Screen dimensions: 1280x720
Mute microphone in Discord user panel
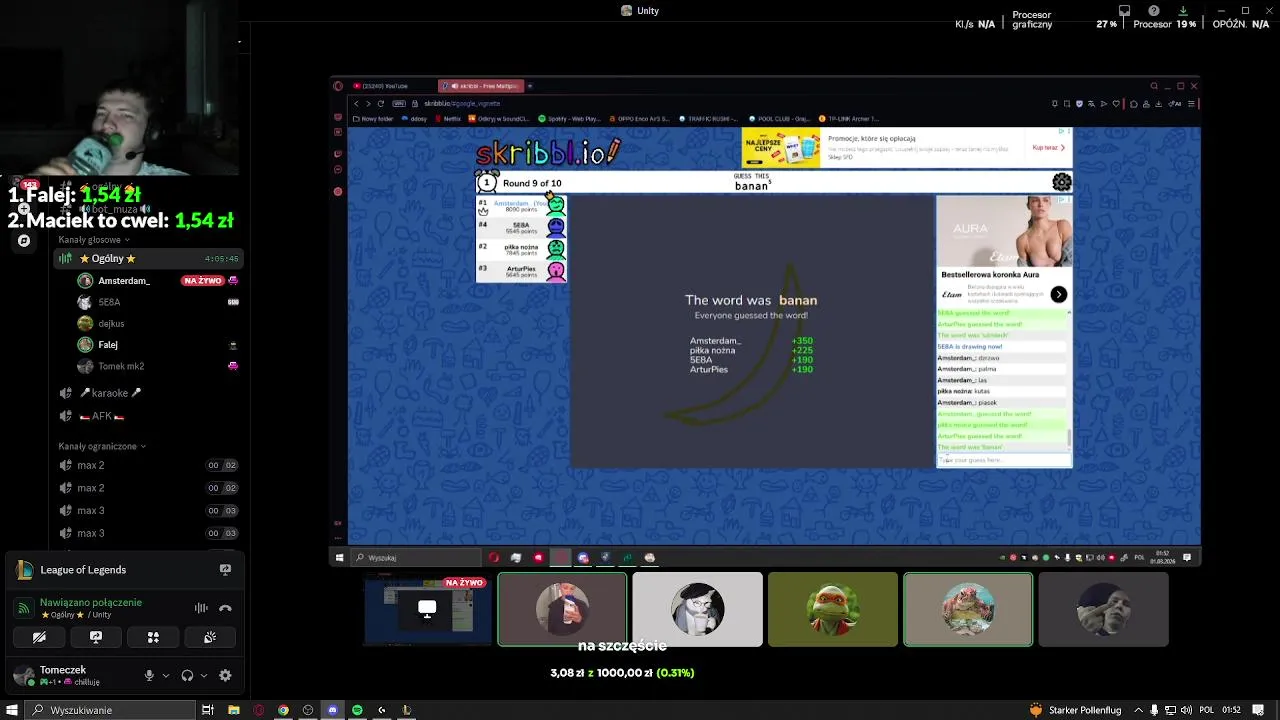pyautogui.click(x=149, y=676)
